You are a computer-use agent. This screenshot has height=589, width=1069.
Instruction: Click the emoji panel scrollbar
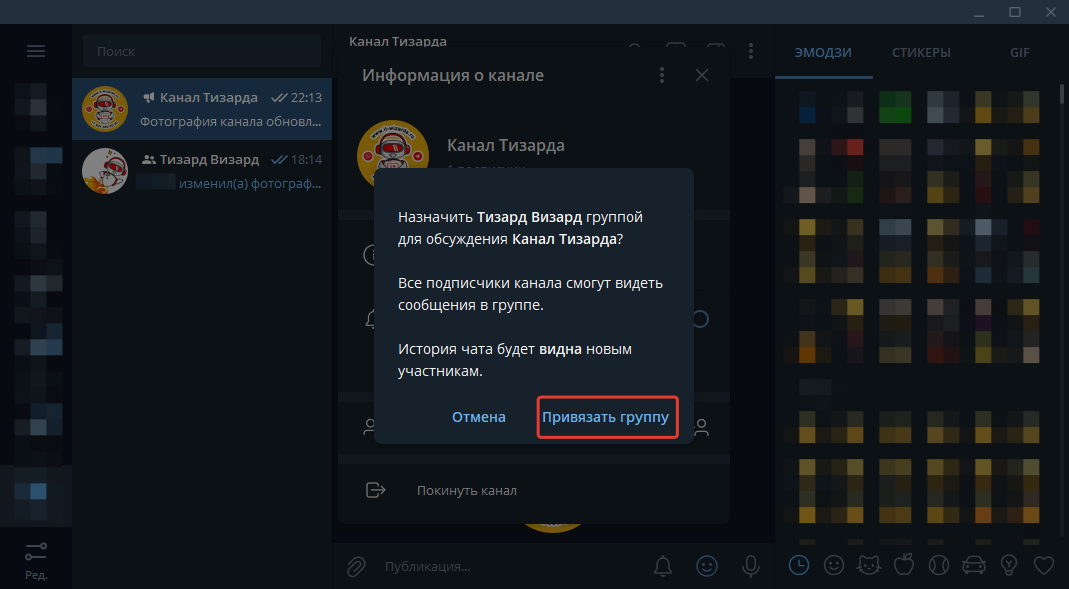tap(1062, 93)
